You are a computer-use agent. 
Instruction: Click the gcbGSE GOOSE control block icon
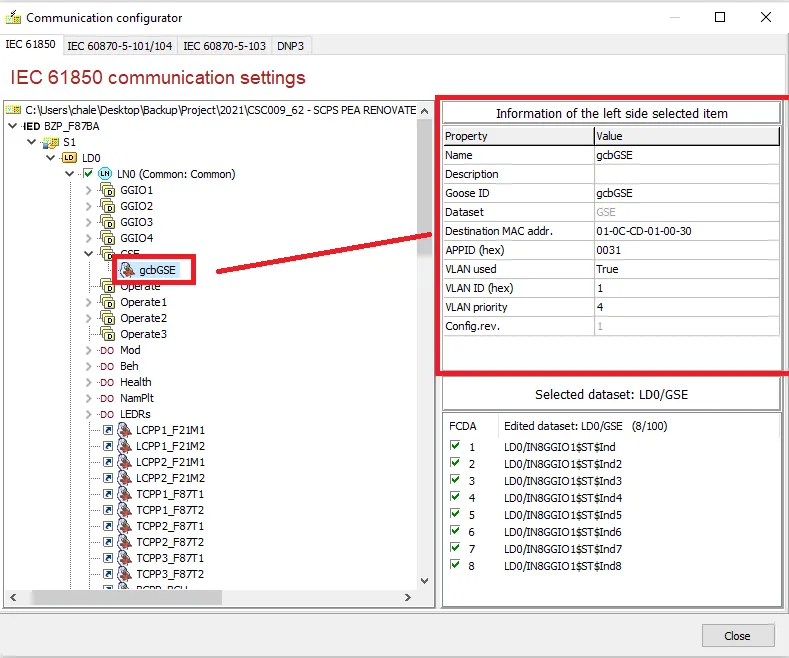(x=127, y=270)
